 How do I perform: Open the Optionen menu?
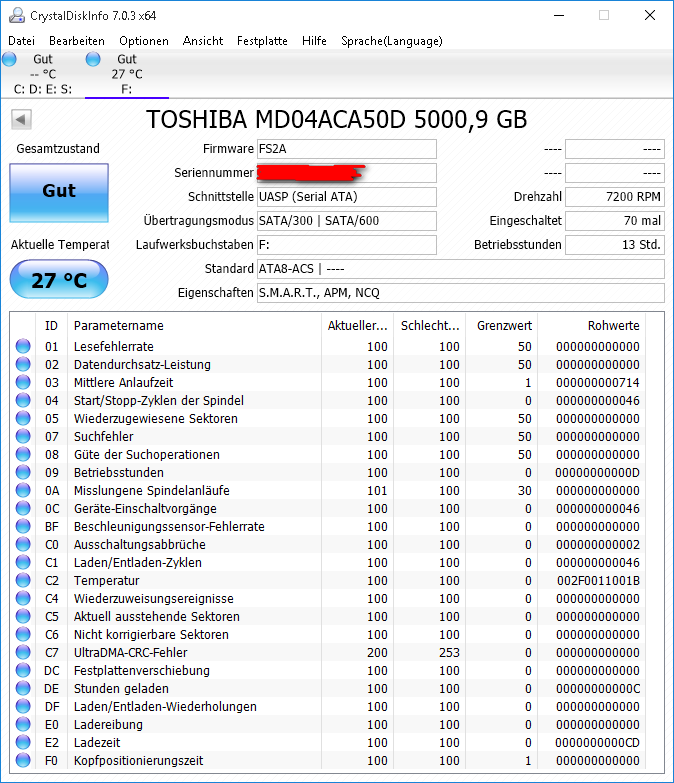click(x=144, y=41)
